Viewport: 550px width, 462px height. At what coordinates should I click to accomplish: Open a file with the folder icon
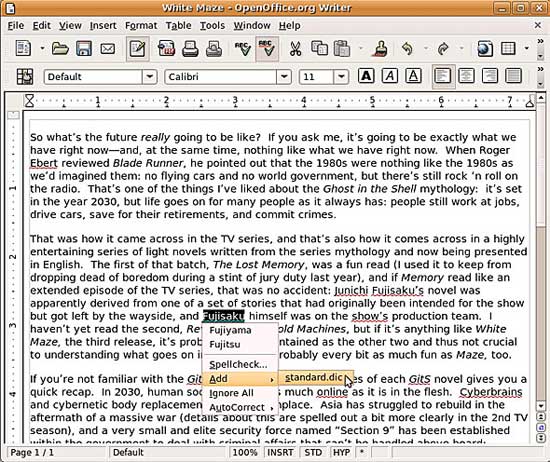(x=60, y=48)
